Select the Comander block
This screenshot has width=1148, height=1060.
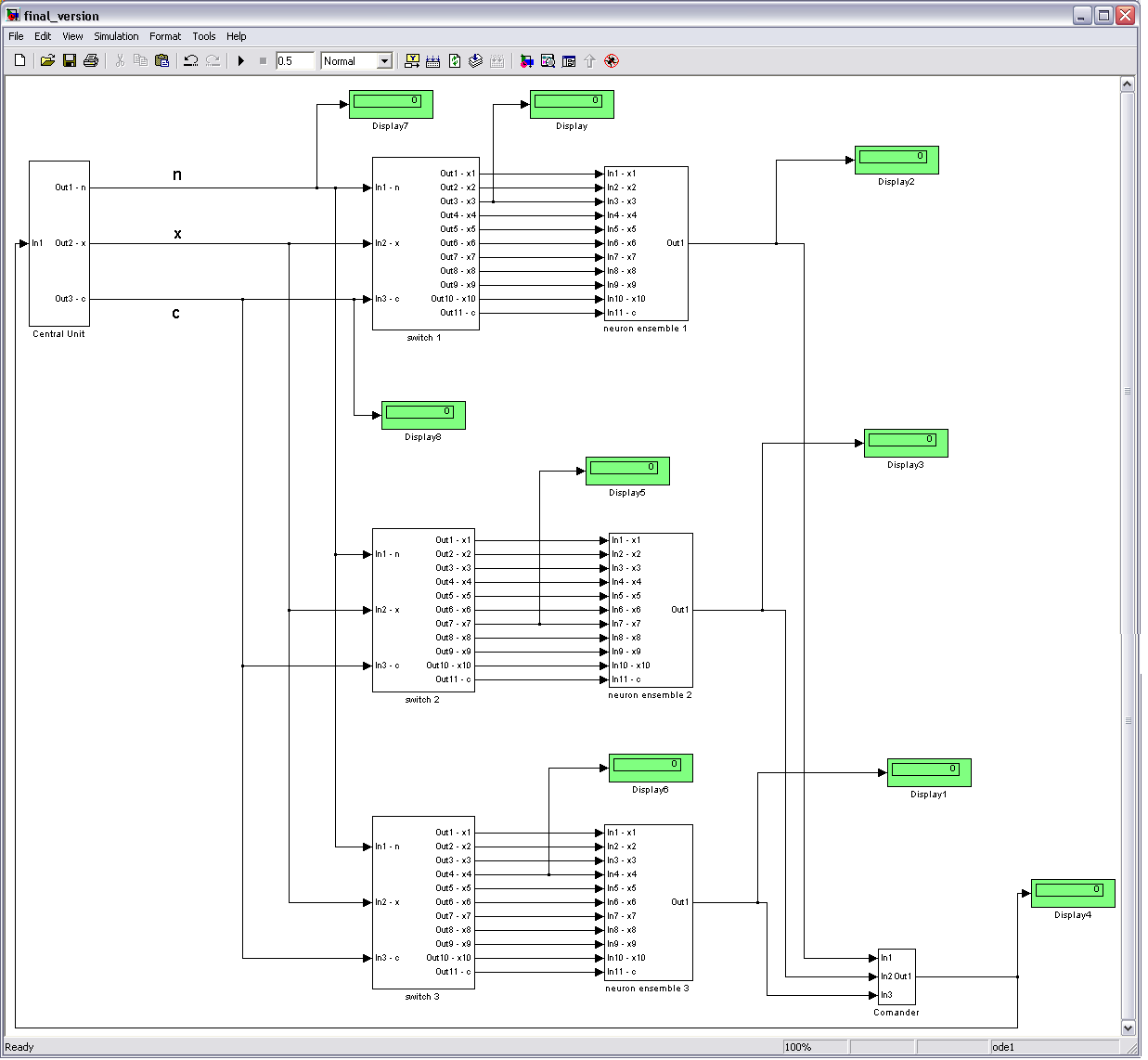896,976
